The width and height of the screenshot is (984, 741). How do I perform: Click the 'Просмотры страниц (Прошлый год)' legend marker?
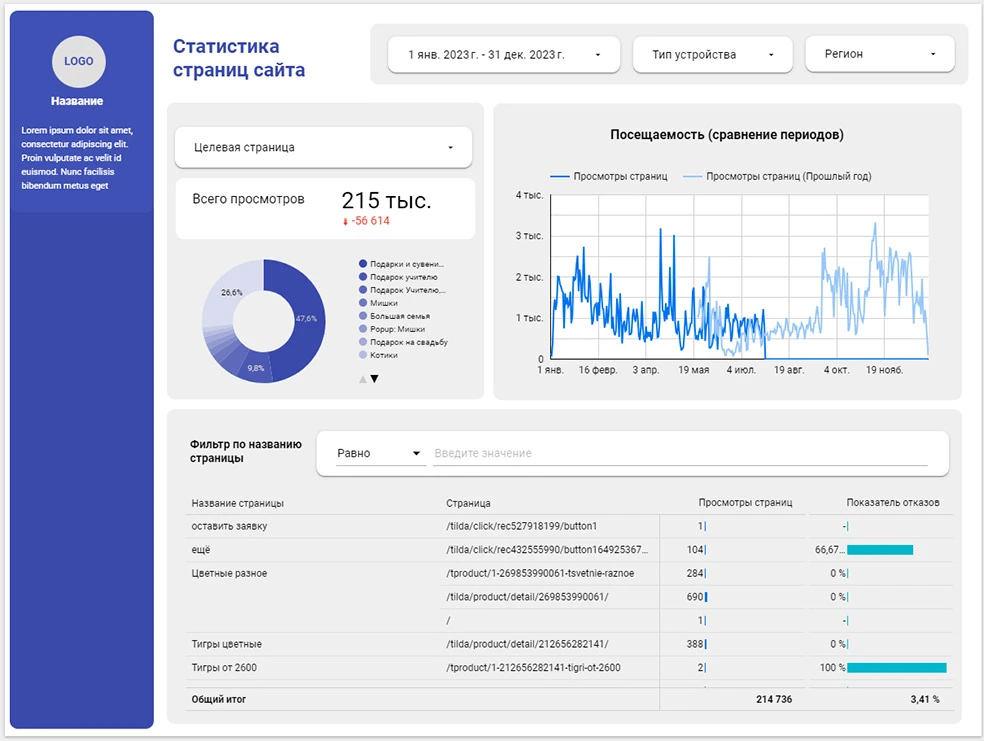point(692,177)
